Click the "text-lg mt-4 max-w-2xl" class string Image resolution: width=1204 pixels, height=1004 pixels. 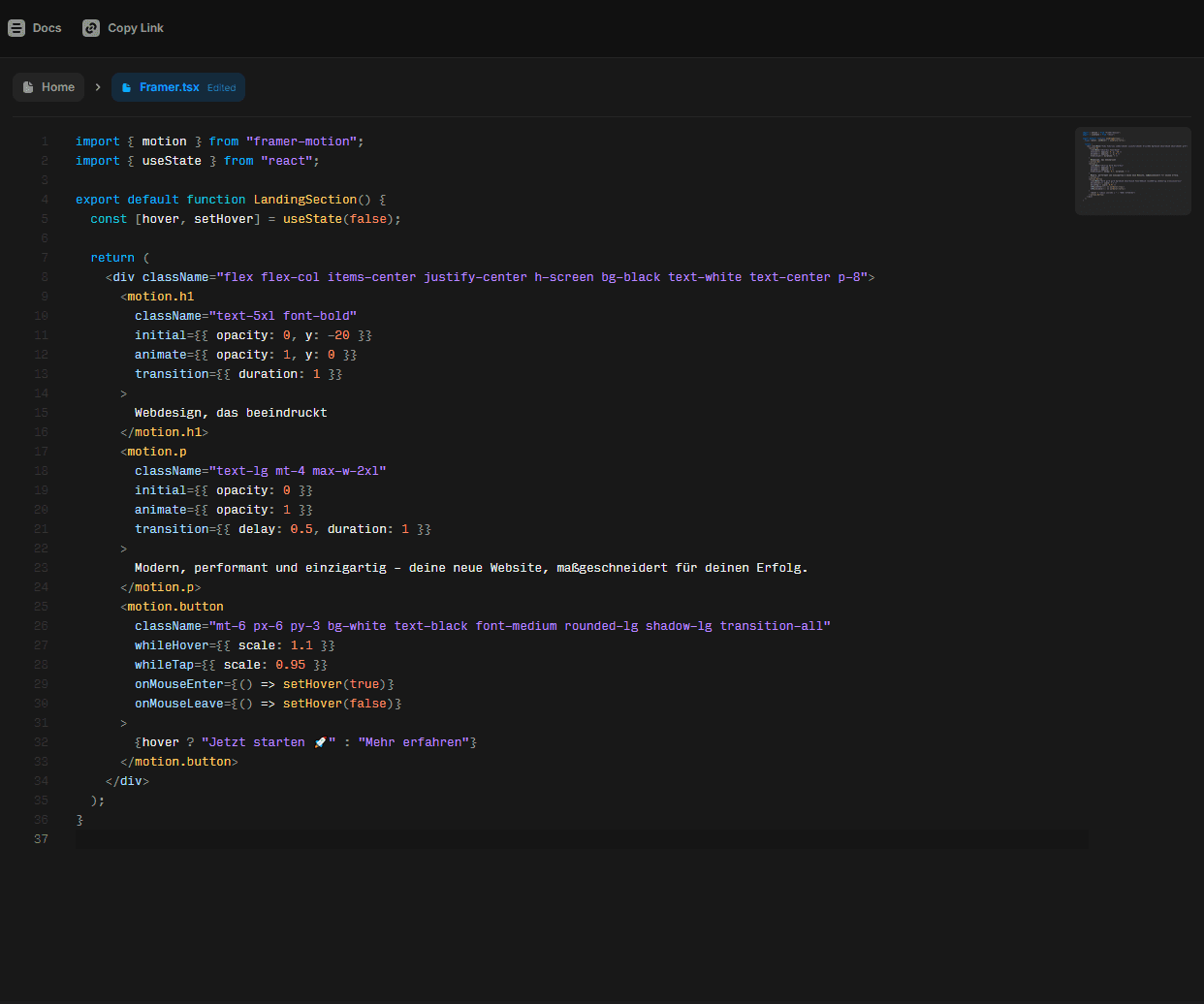point(298,471)
